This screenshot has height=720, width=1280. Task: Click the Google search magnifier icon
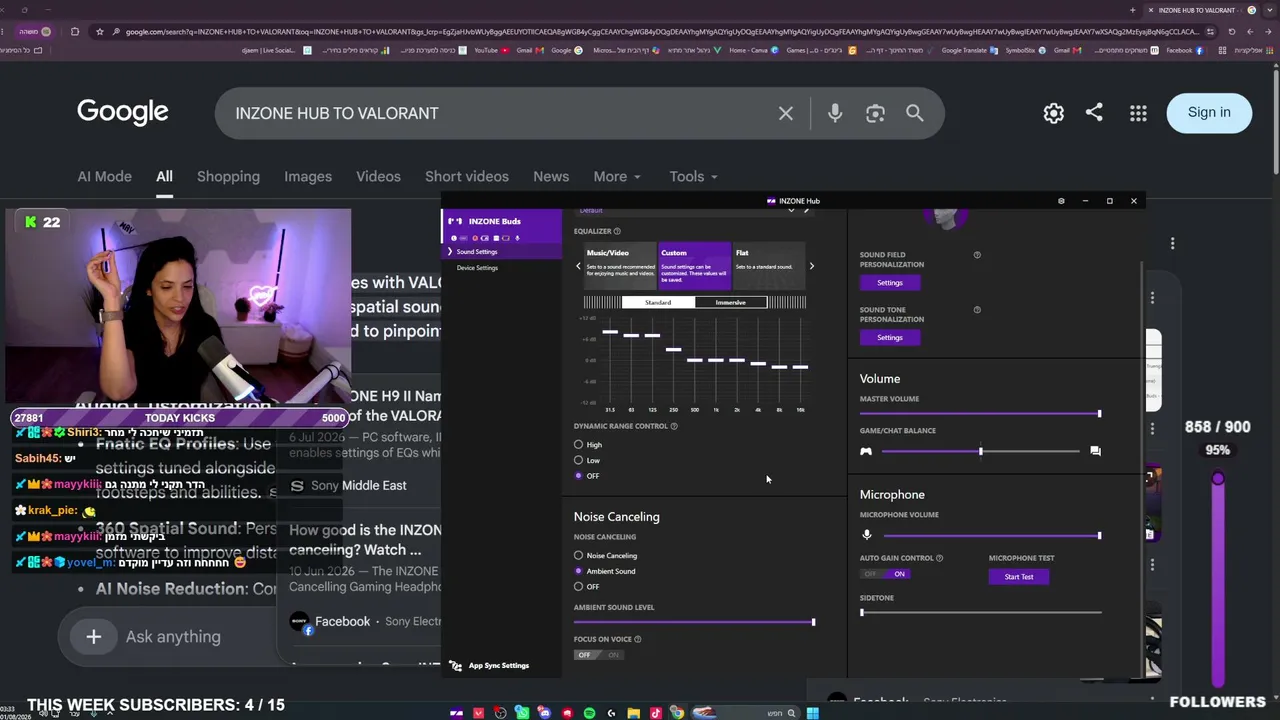tap(915, 113)
